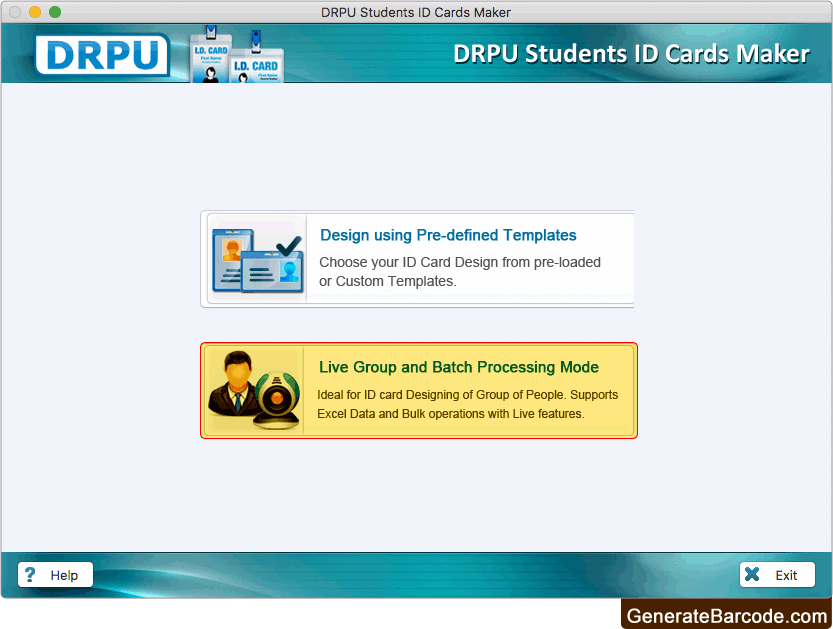The width and height of the screenshot is (833, 629).
Task: Click the person with webcam icon
Action: pyautogui.click(x=254, y=390)
